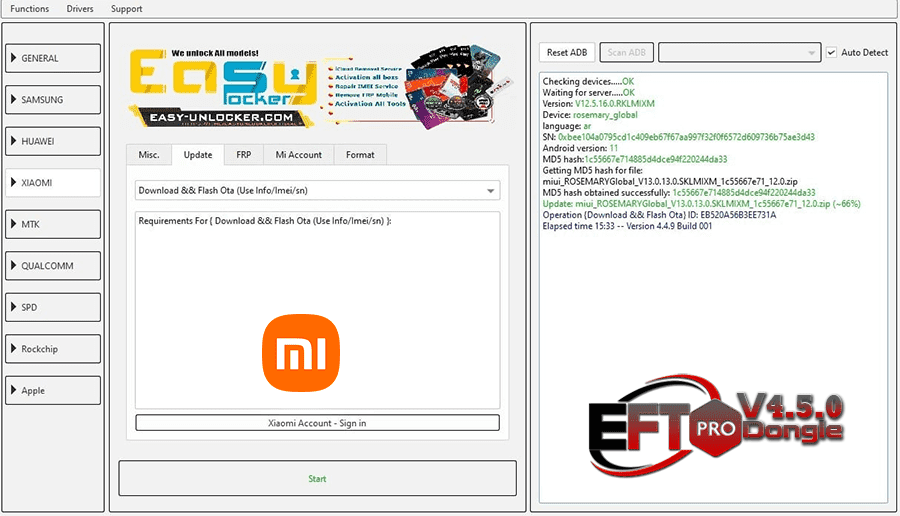Viewport: 900px width, 516px height.
Task: Open the Functions menu
Action: pyautogui.click(x=29, y=9)
